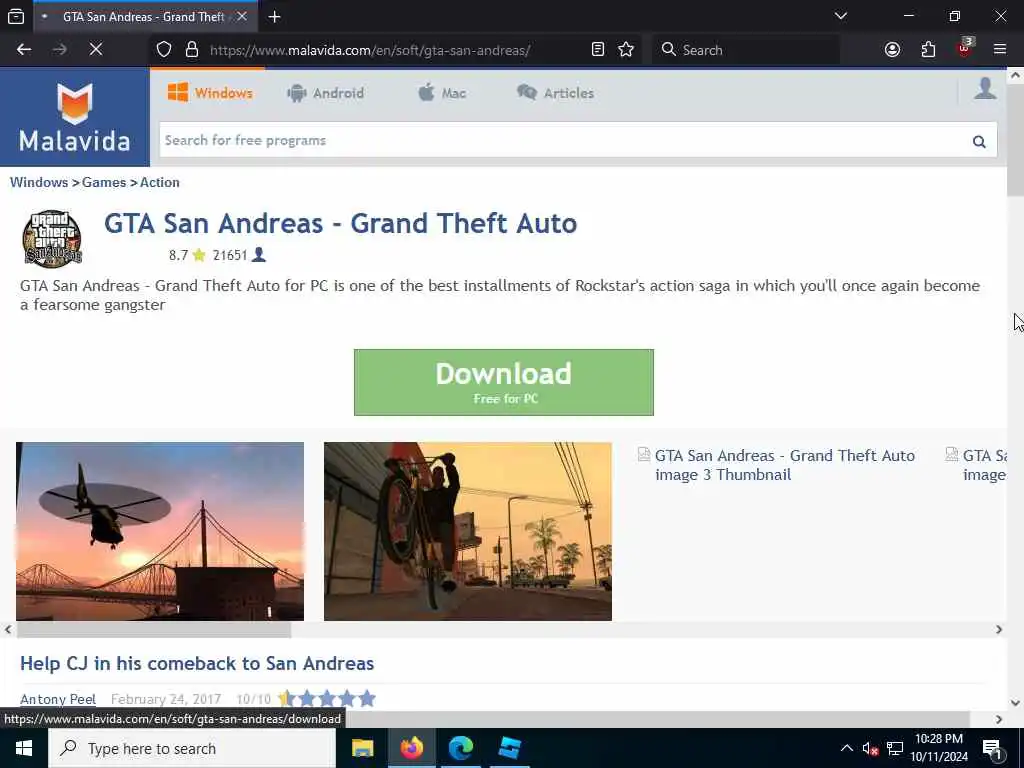Viewport: 1024px width, 768px height.
Task: Open File Explorer from taskbar
Action: [362, 748]
